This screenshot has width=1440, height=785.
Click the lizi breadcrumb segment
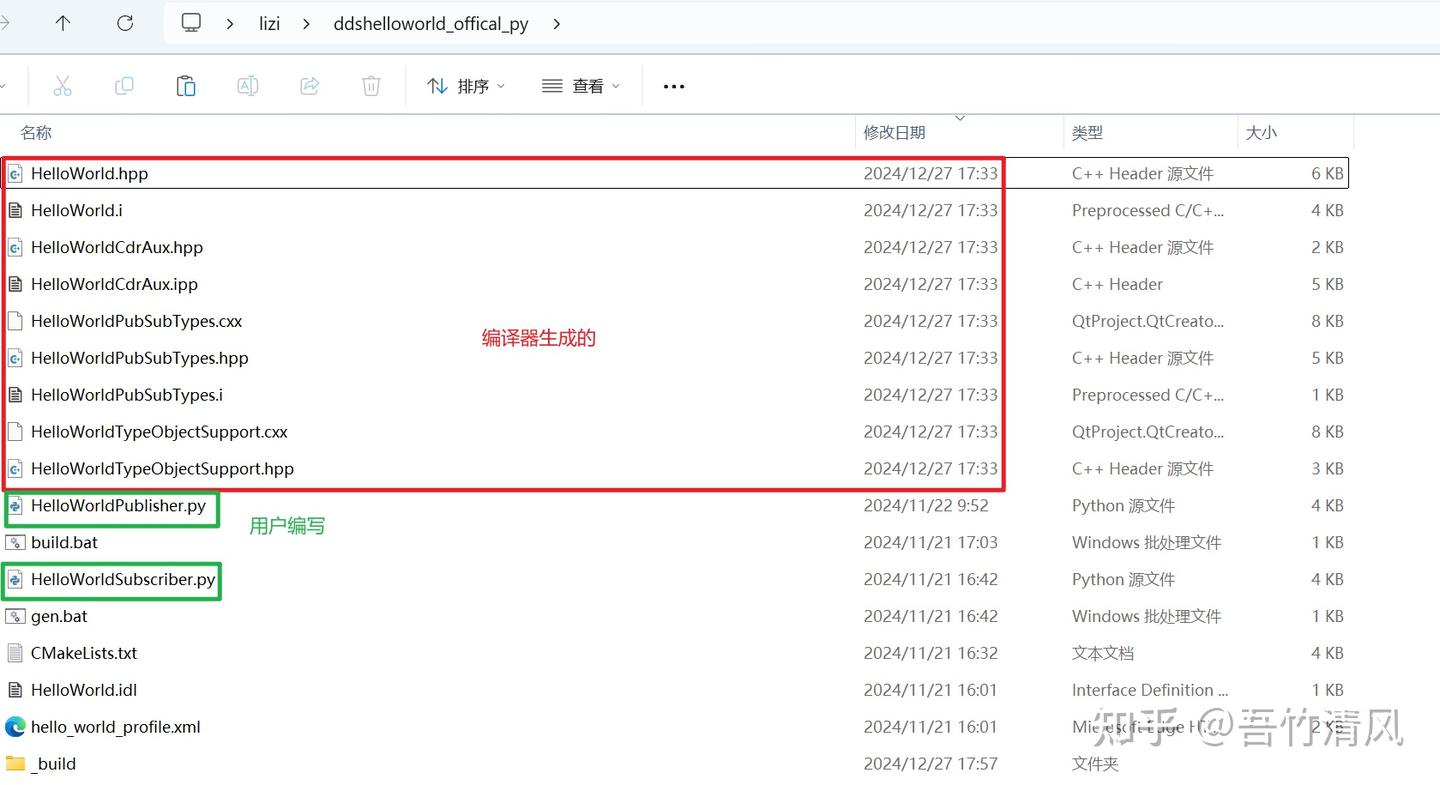[269, 24]
